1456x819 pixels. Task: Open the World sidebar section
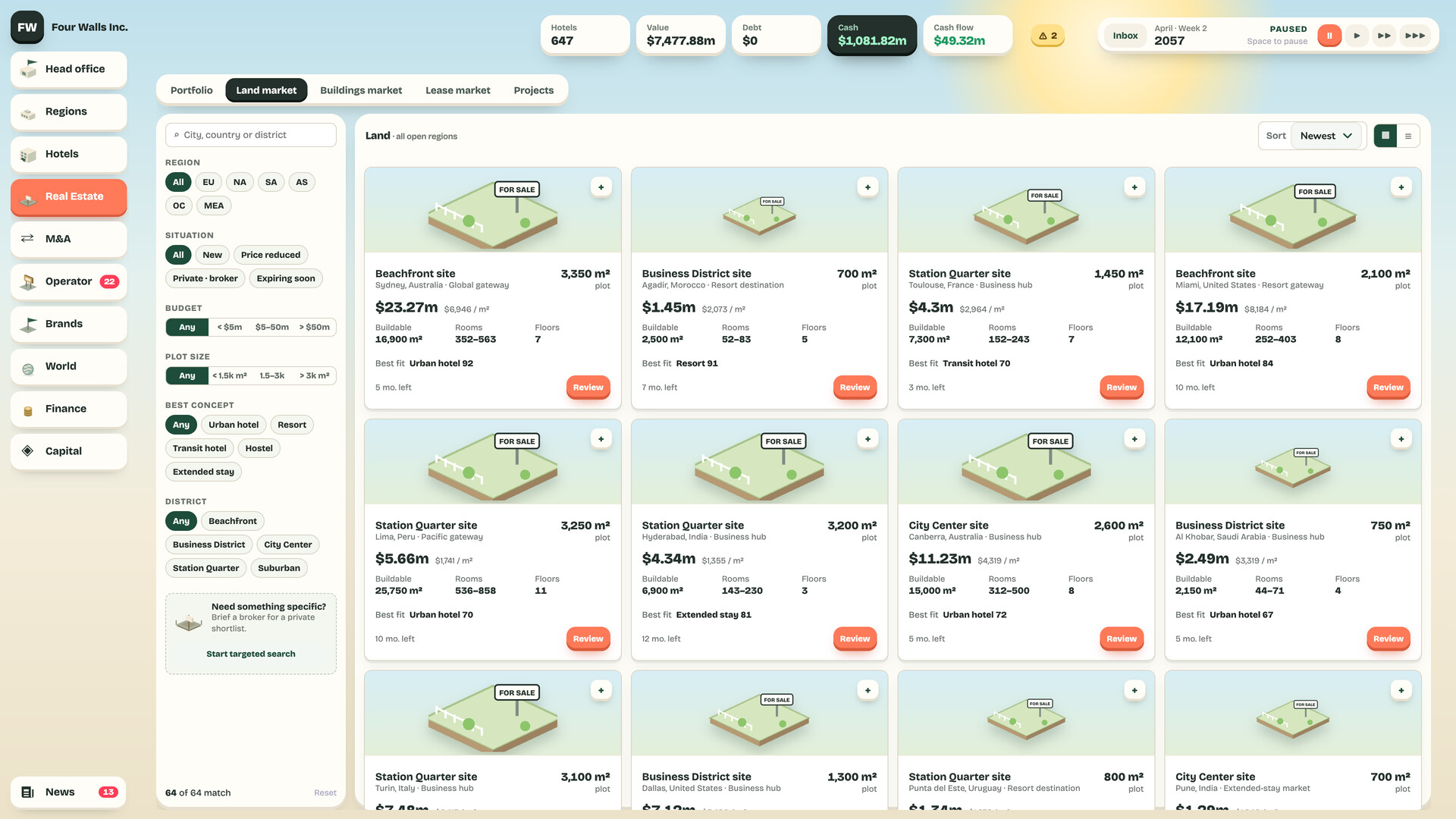click(x=68, y=366)
